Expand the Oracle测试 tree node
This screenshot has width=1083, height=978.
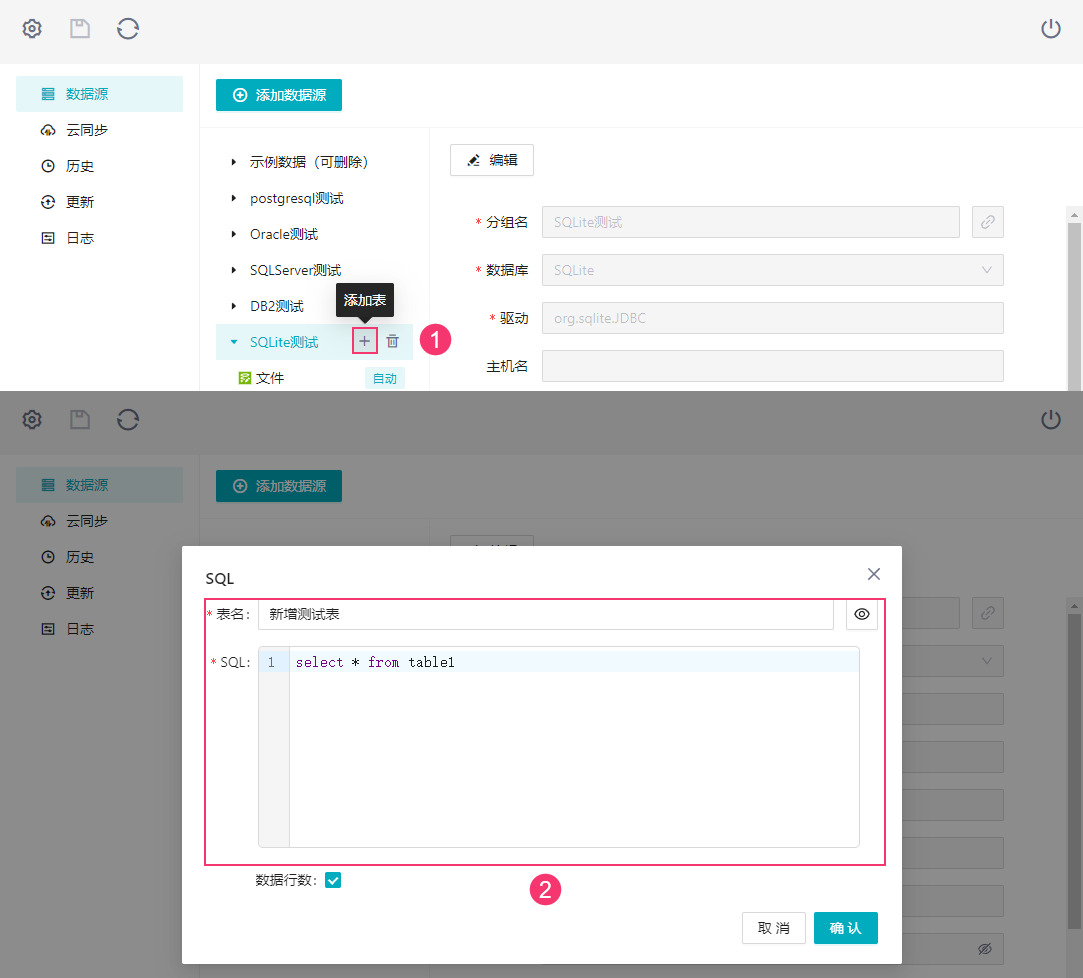[x=233, y=234]
